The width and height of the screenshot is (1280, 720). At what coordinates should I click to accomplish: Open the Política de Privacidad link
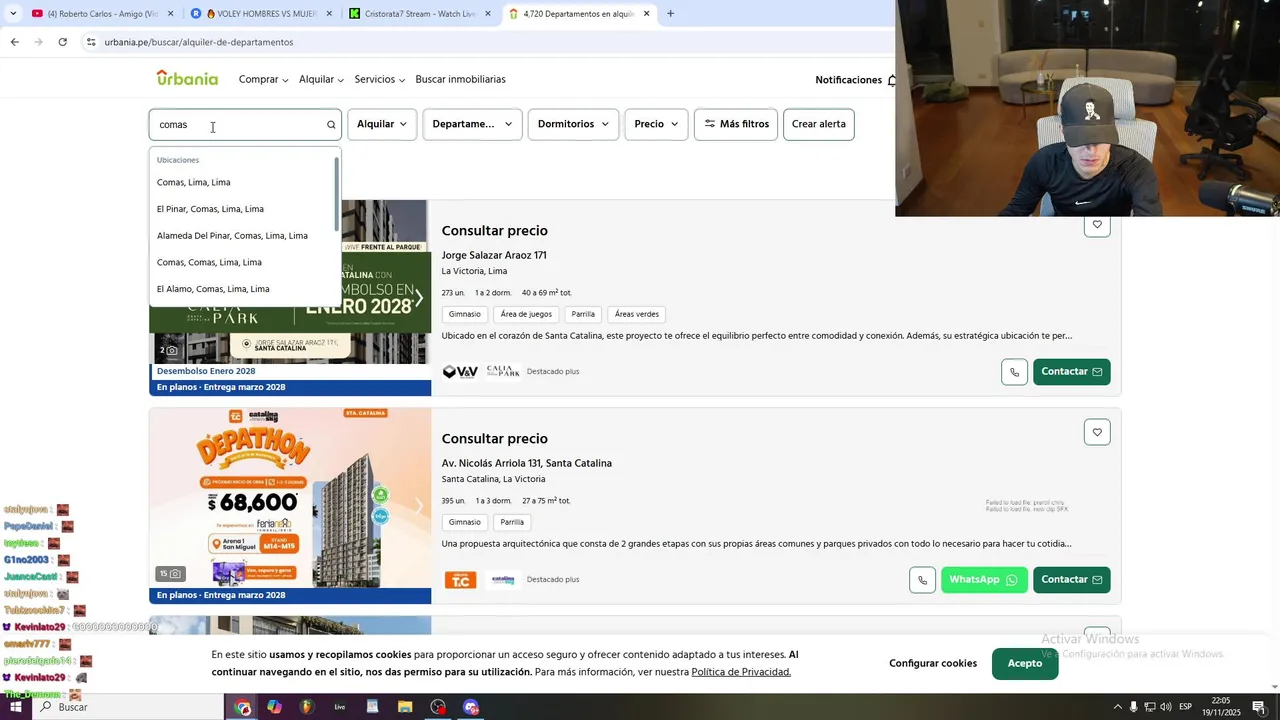click(x=741, y=672)
